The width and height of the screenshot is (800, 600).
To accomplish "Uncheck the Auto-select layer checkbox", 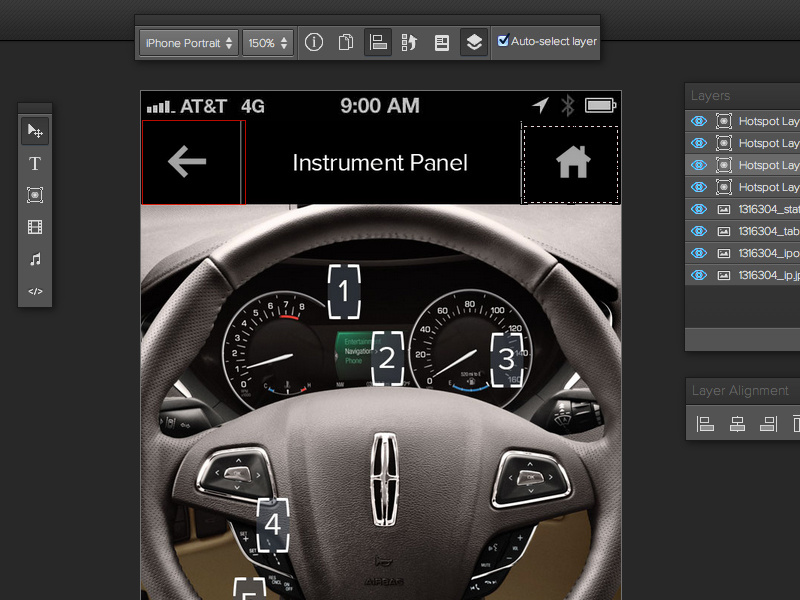I will 503,42.
